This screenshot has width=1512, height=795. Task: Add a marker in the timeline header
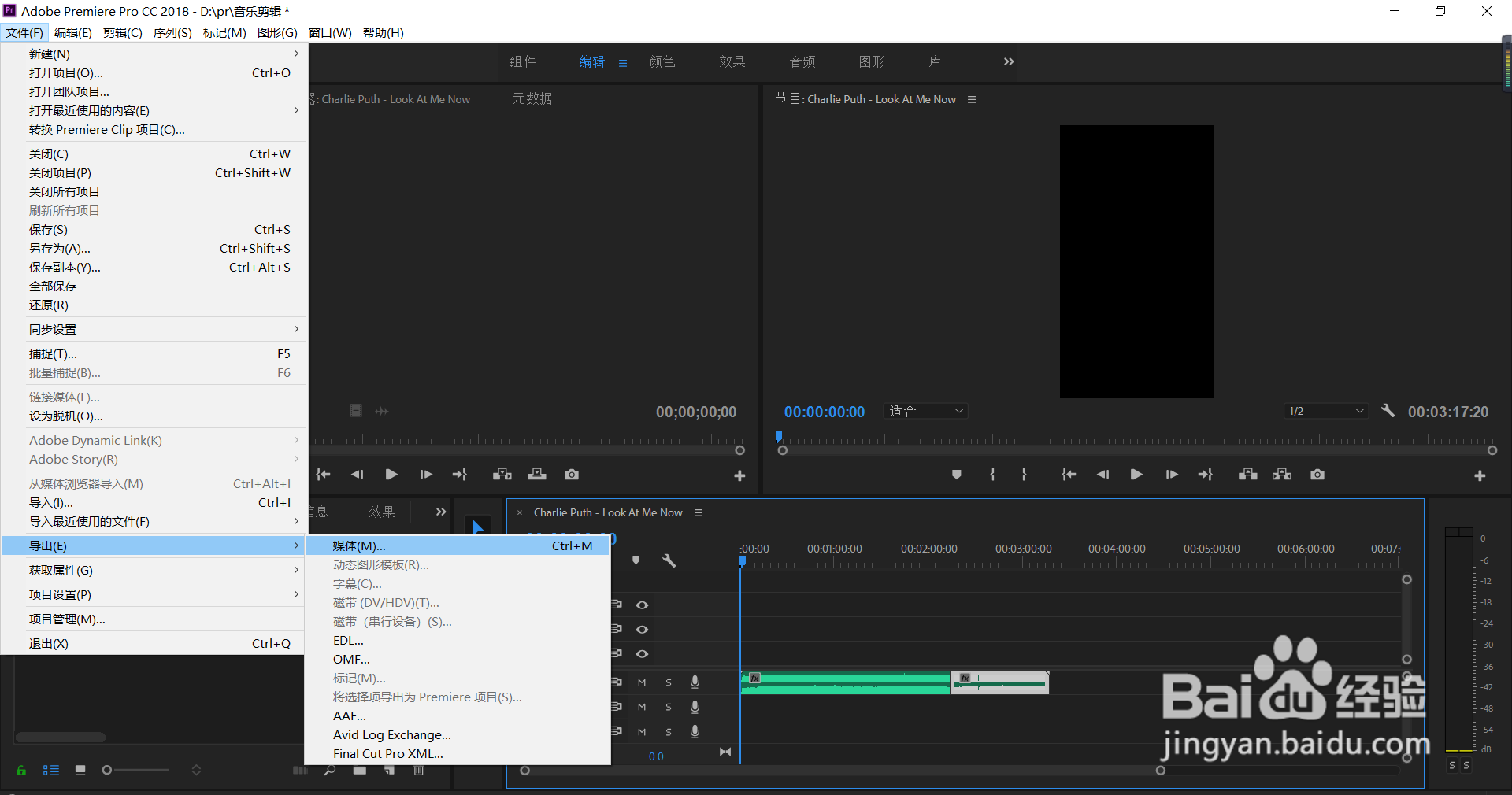pos(636,560)
